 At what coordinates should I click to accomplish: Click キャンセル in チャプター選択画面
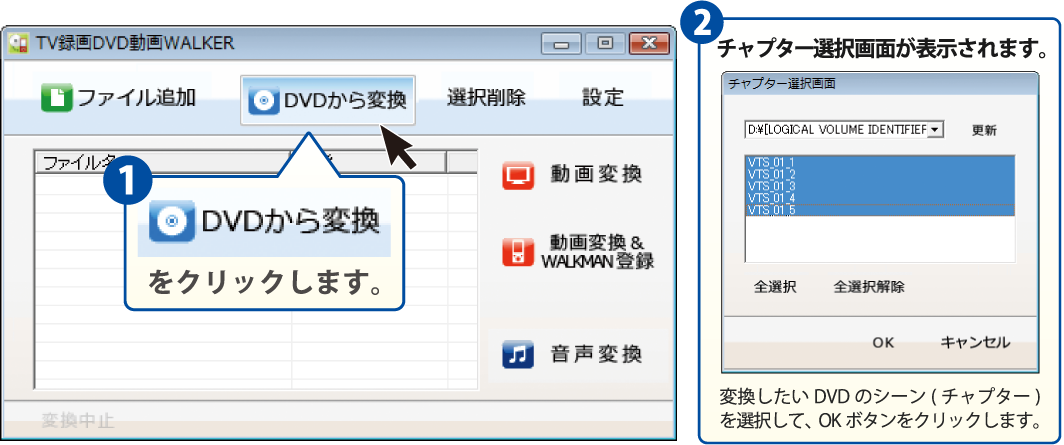tap(975, 343)
